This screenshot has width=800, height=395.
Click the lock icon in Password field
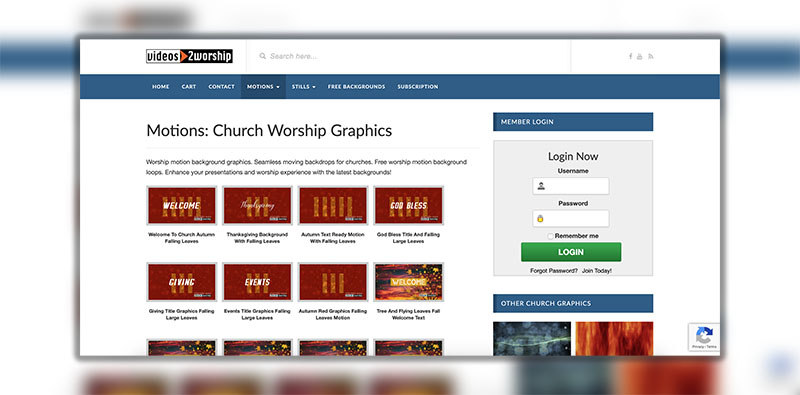(x=540, y=218)
